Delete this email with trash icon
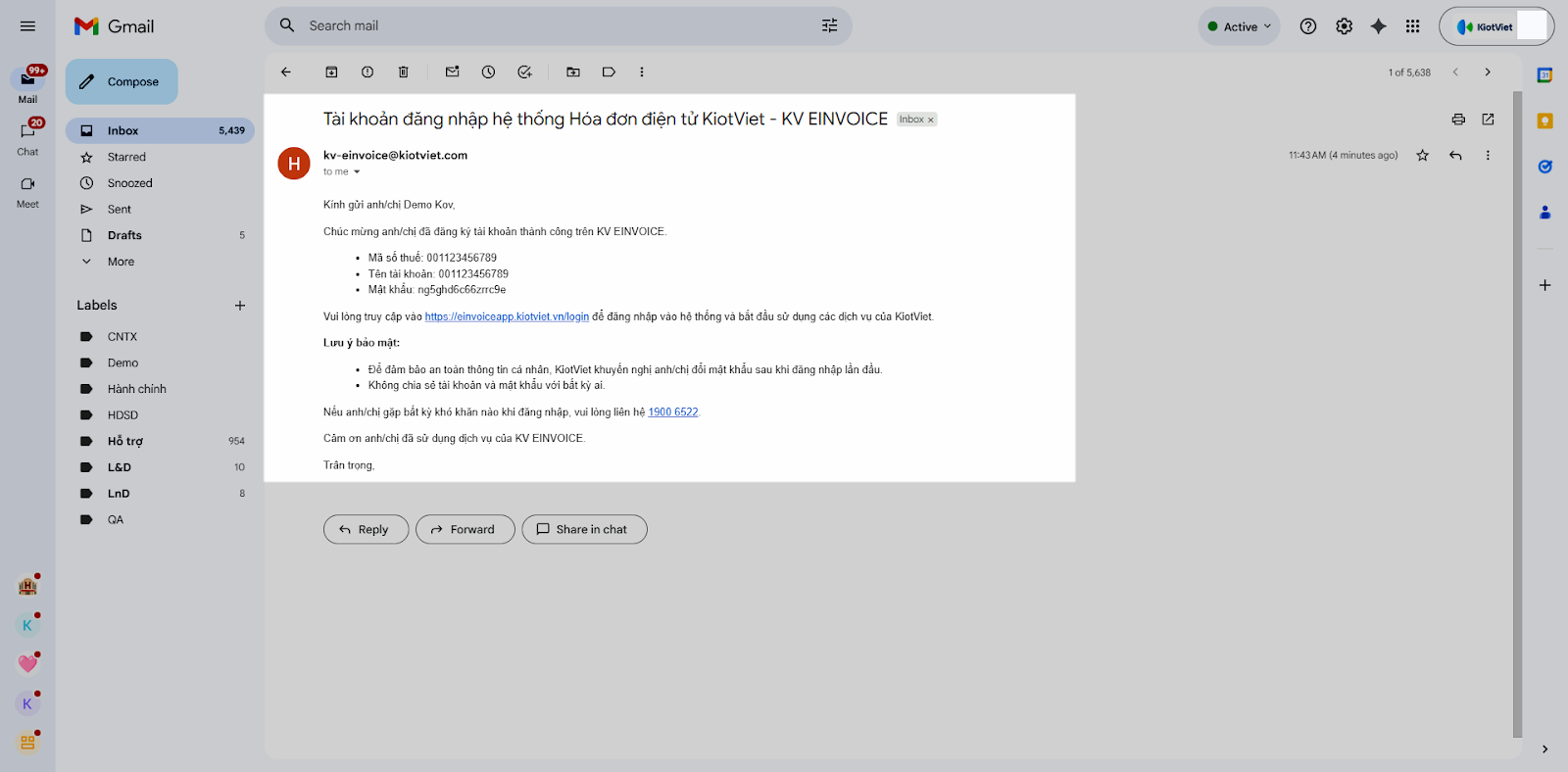Viewport: 1568px width, 772px height. pyautogui.click(x=404, y=72)
